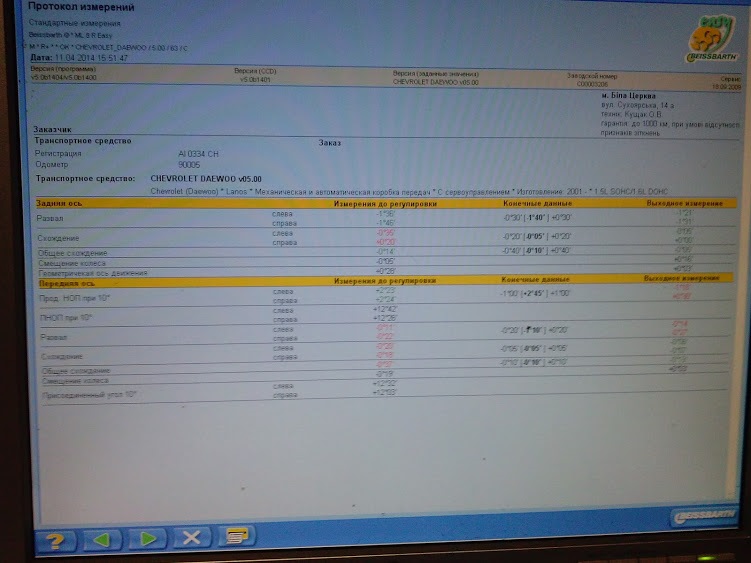Print the report with the printer button
The image size is (751, 563).
point(237,536)
